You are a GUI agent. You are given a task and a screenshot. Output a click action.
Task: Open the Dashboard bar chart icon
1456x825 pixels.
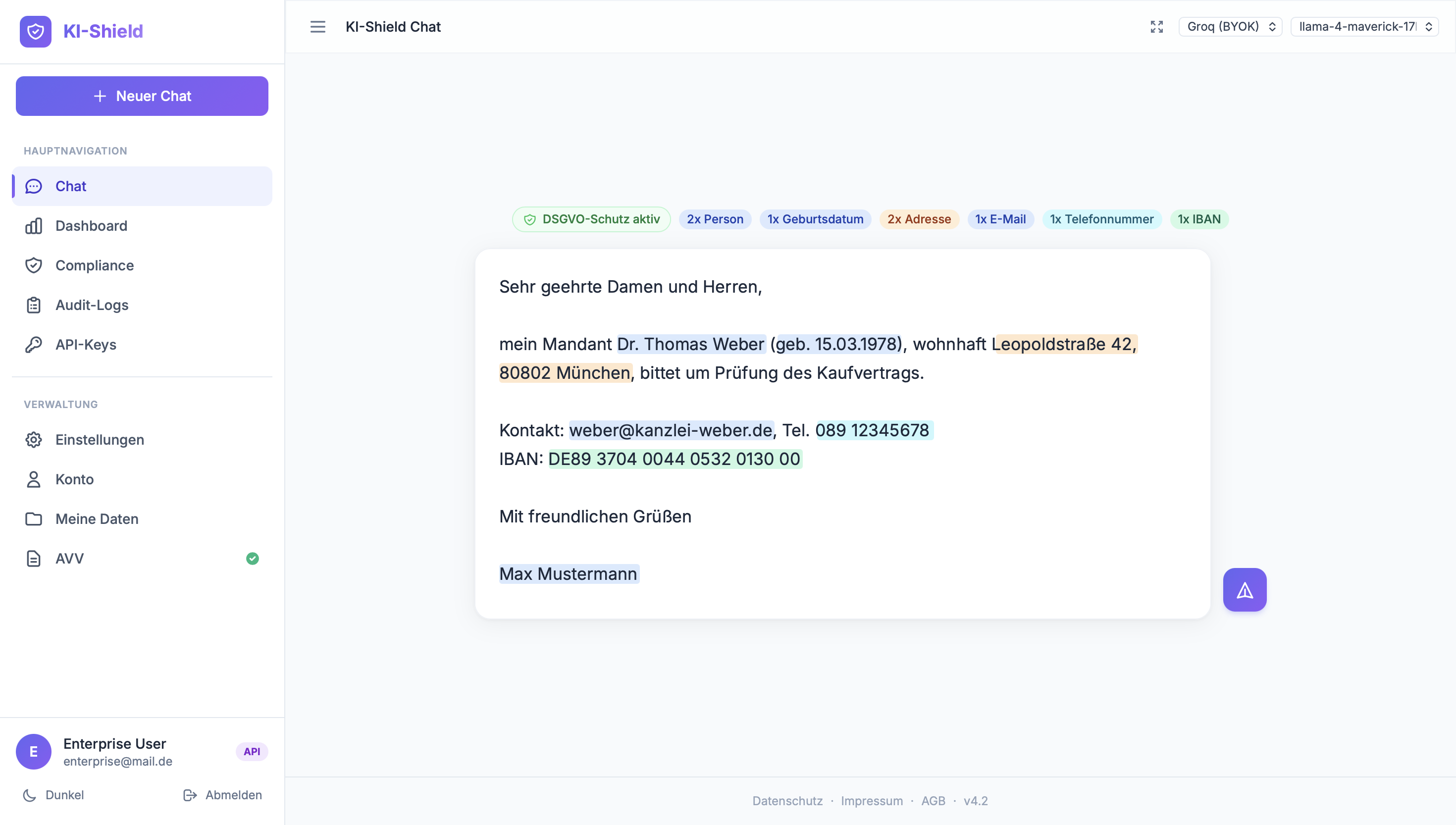[x=33, y=226]
